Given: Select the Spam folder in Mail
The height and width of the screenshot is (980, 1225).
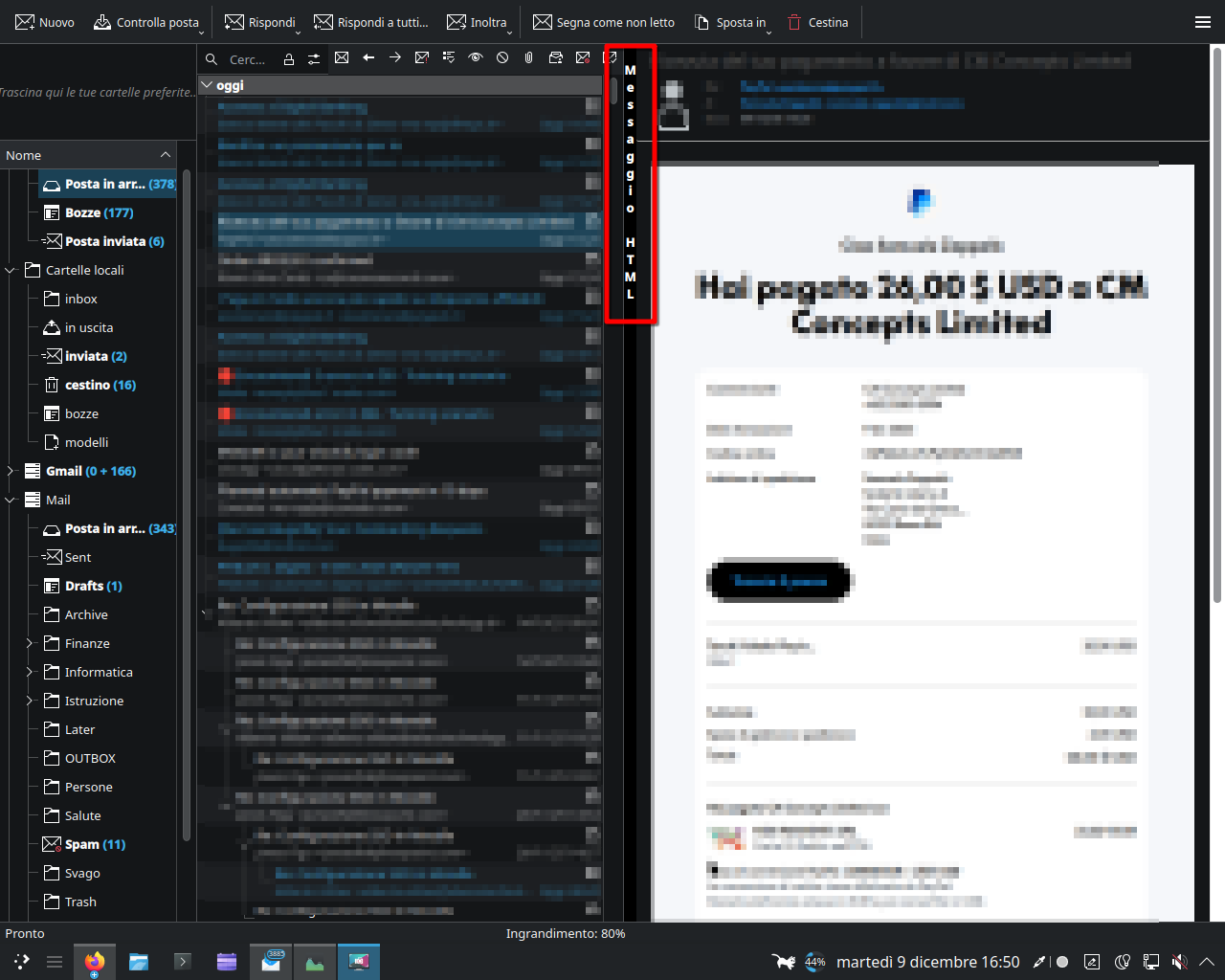Looking at the screenshot, I should [x=82, y=844].
